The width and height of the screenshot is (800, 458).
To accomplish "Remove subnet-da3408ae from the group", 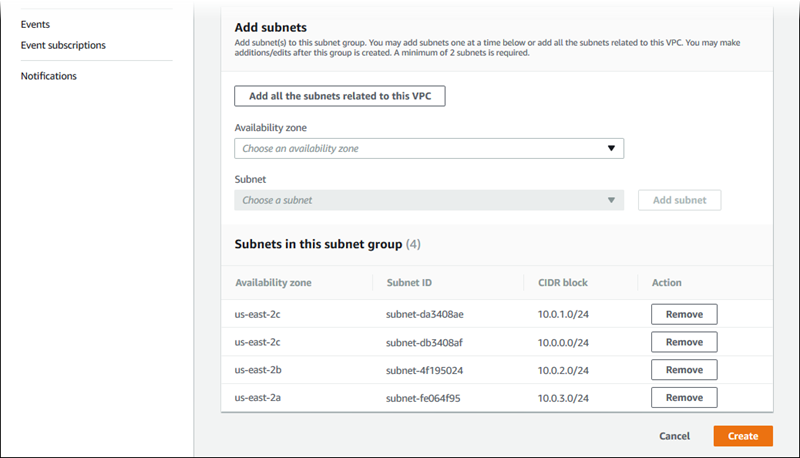I will (x=684, y=314).
